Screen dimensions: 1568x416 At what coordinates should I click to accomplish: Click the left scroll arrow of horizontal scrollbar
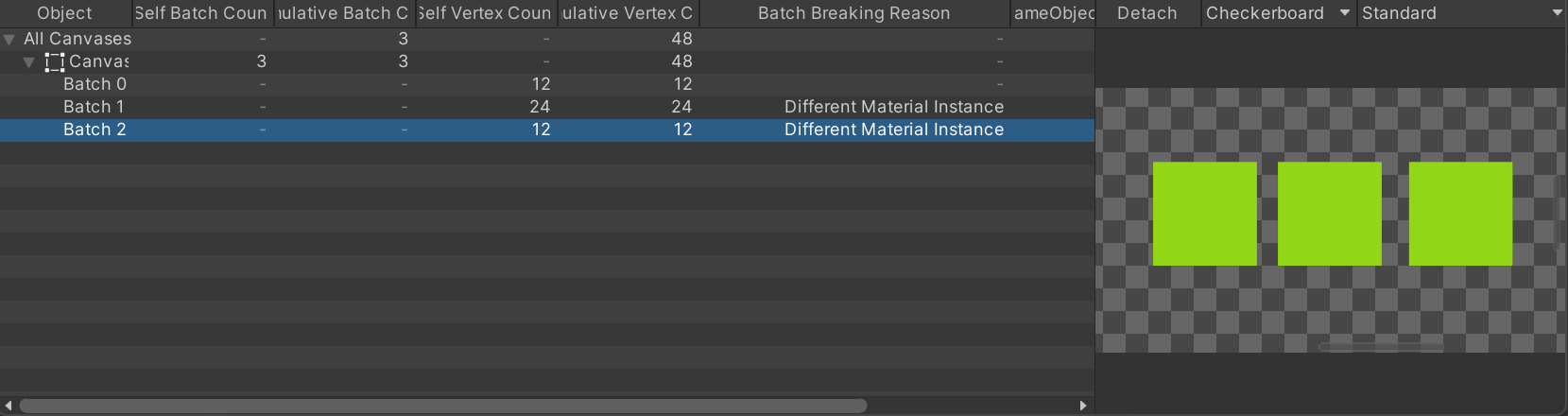click(9, 406)
